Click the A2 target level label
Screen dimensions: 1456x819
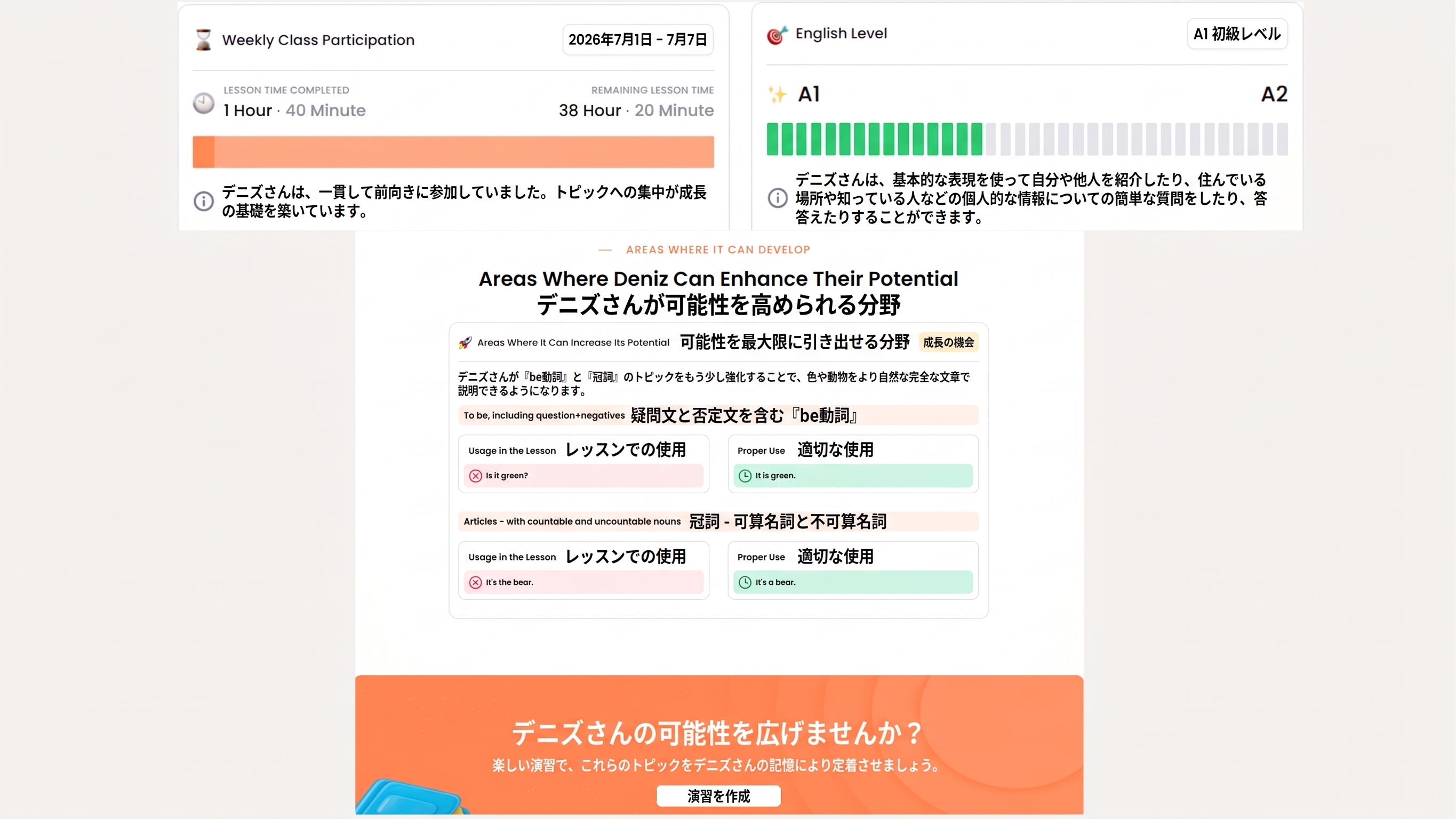(x=1274, y=94)
